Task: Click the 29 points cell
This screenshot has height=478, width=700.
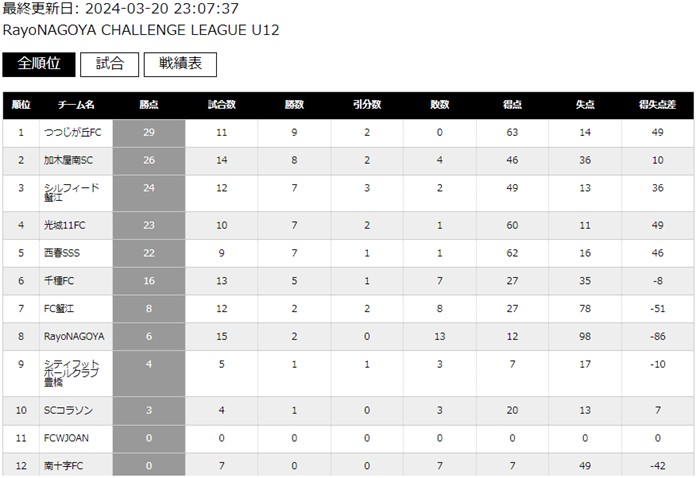Action: pos(149,133)
